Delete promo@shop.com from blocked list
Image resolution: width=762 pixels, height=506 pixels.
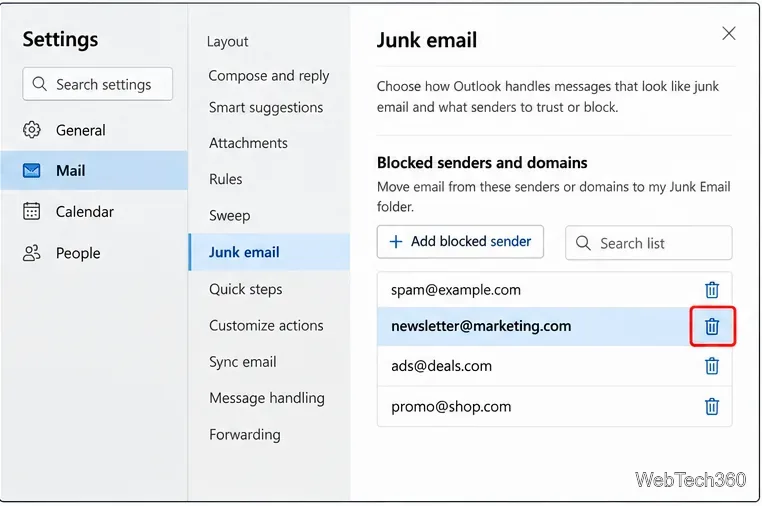712,406
